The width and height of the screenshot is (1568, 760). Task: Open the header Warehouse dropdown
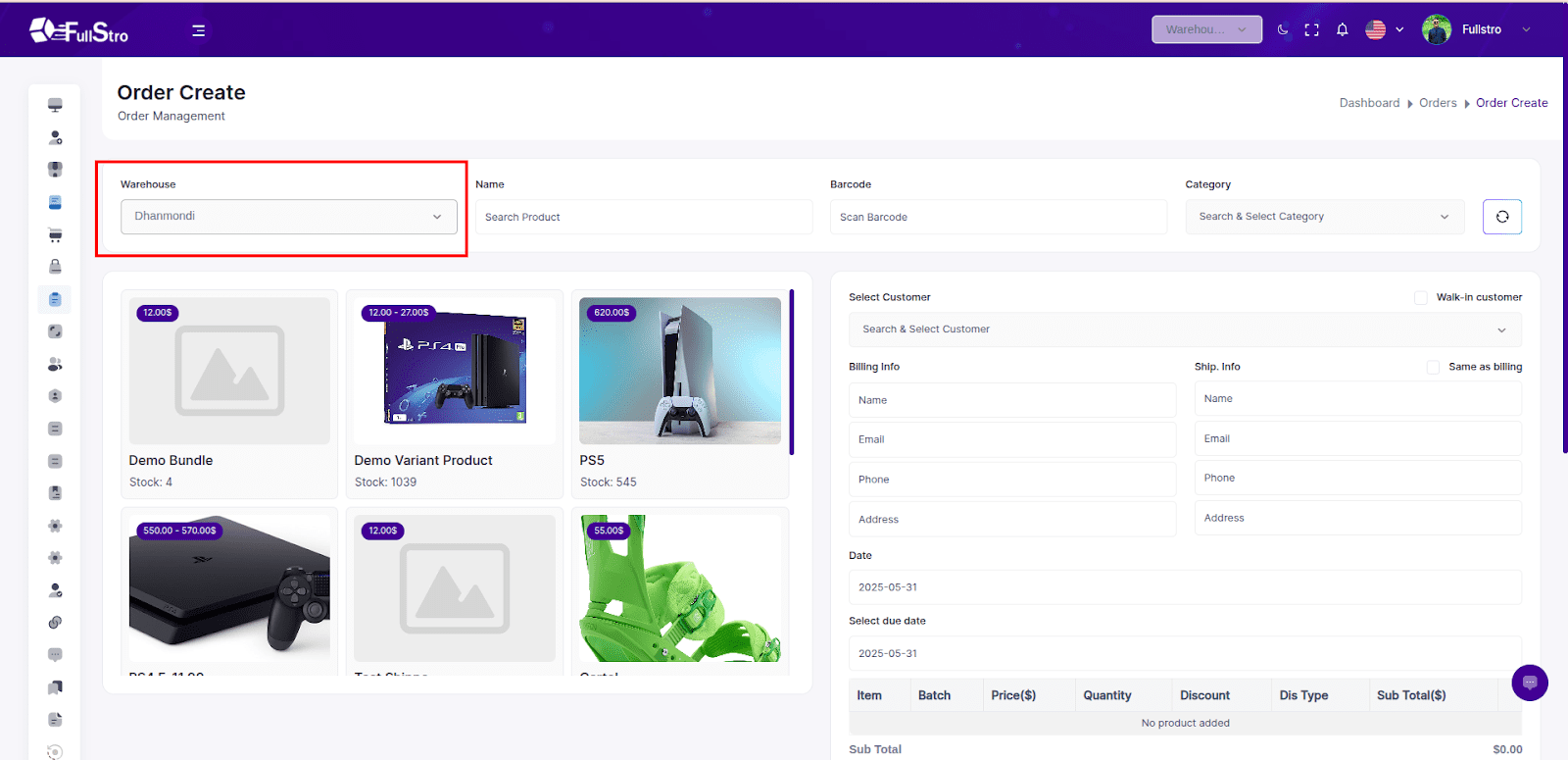(x=1206, y=29)
